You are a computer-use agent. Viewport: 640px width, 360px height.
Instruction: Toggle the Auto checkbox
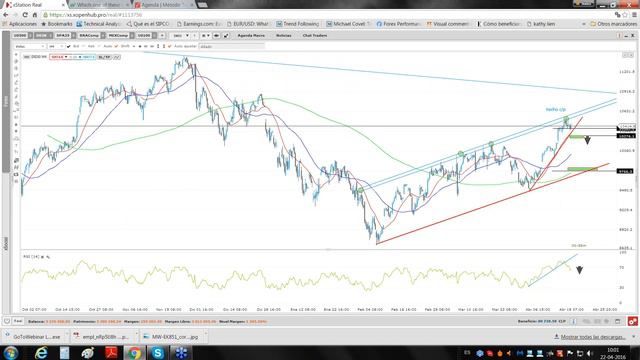pyautogui.click(x=100, y=47)
